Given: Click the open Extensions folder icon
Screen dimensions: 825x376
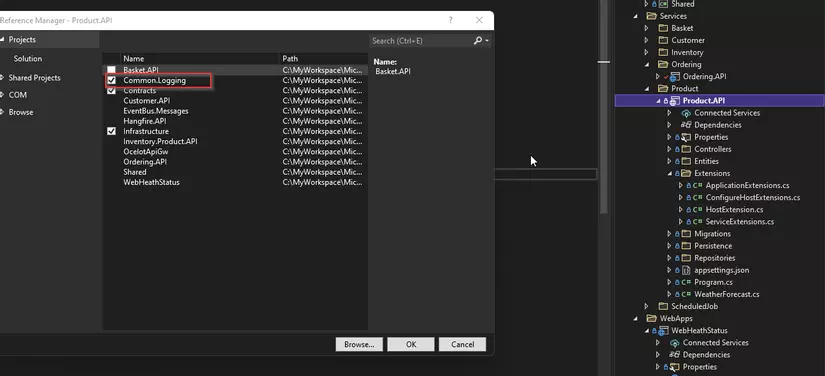Looking at the screenshot, I should click(686, 174).
